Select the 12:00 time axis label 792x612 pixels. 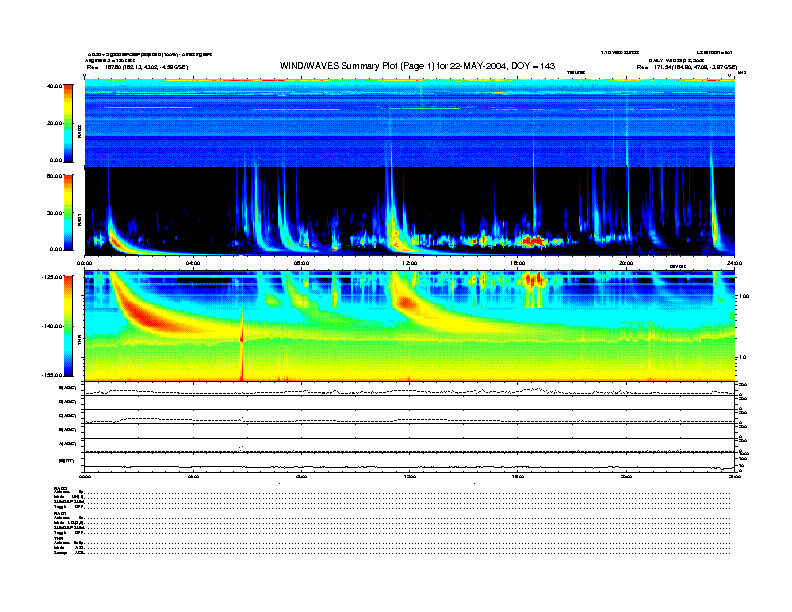pos(410,262)
